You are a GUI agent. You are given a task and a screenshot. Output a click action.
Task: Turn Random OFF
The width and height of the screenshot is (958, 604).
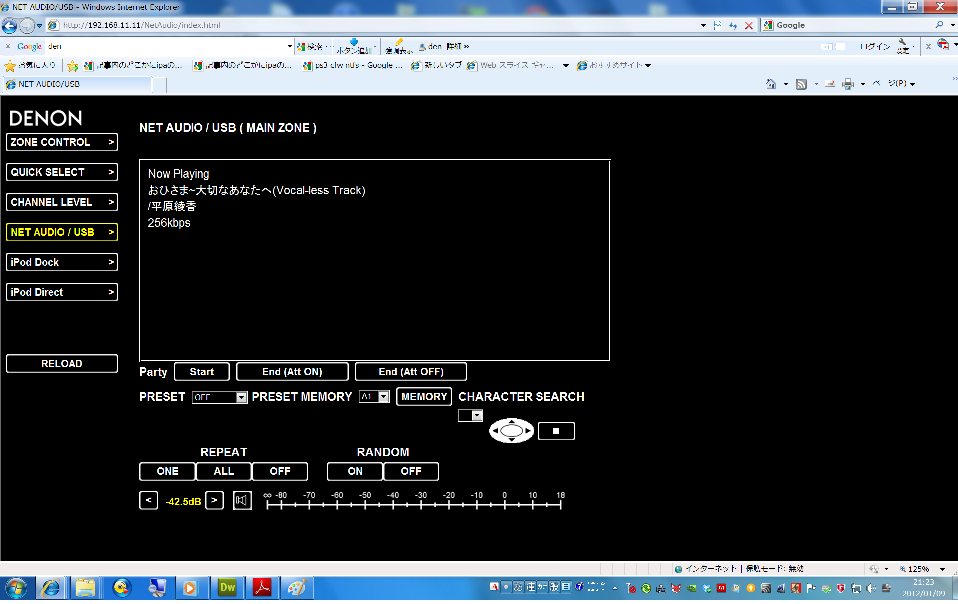pyautogui.click(x=411, y=471)
